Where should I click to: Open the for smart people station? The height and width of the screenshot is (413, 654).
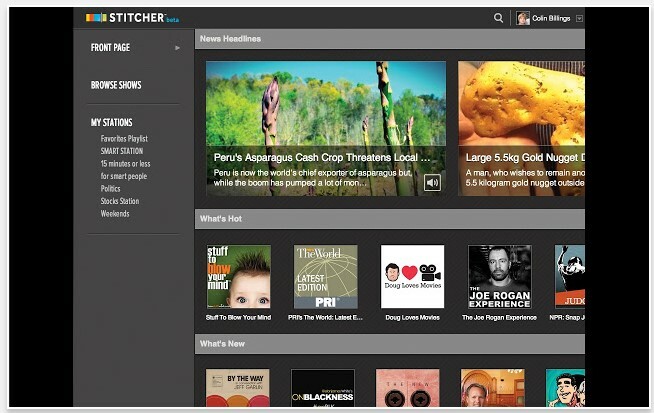tap(123, 176)
